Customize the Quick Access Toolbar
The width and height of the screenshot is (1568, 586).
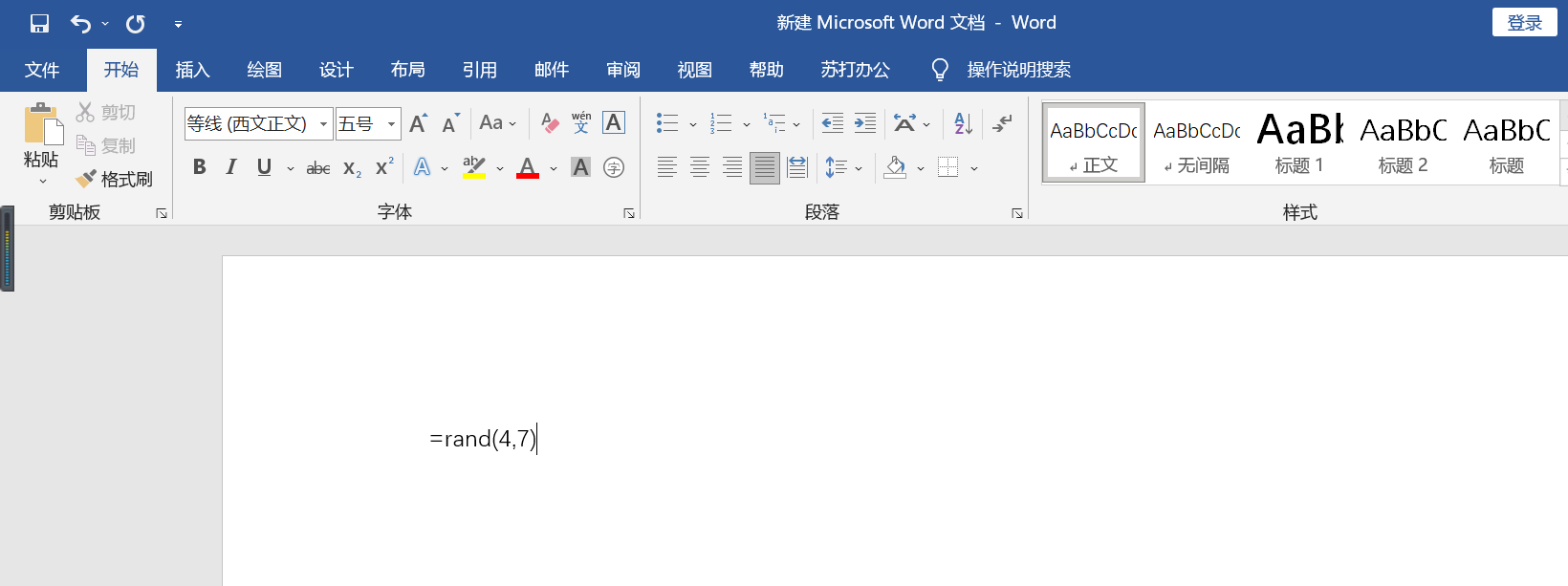[178, 24]
